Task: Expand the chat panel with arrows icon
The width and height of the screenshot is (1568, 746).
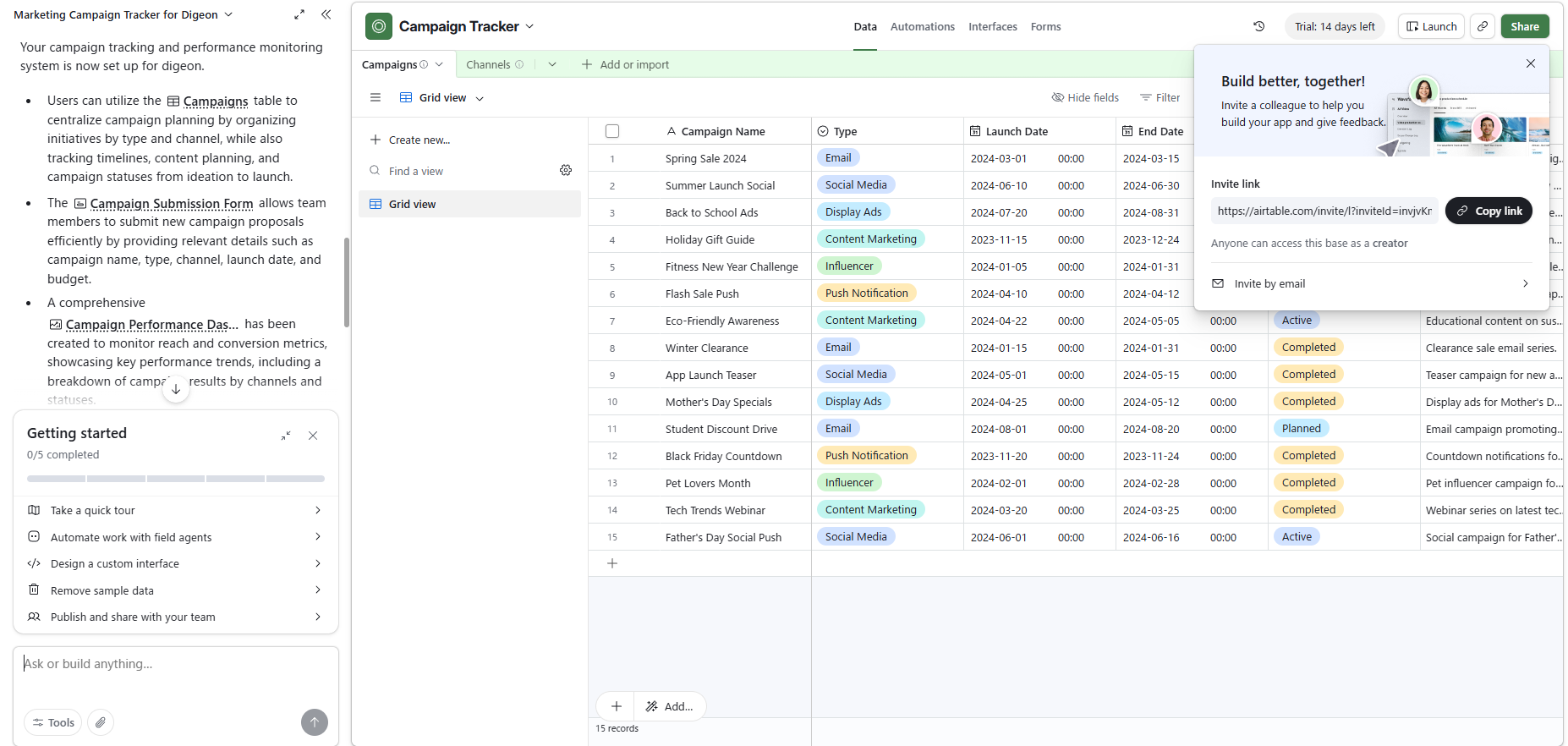Action: click(299, 14)
